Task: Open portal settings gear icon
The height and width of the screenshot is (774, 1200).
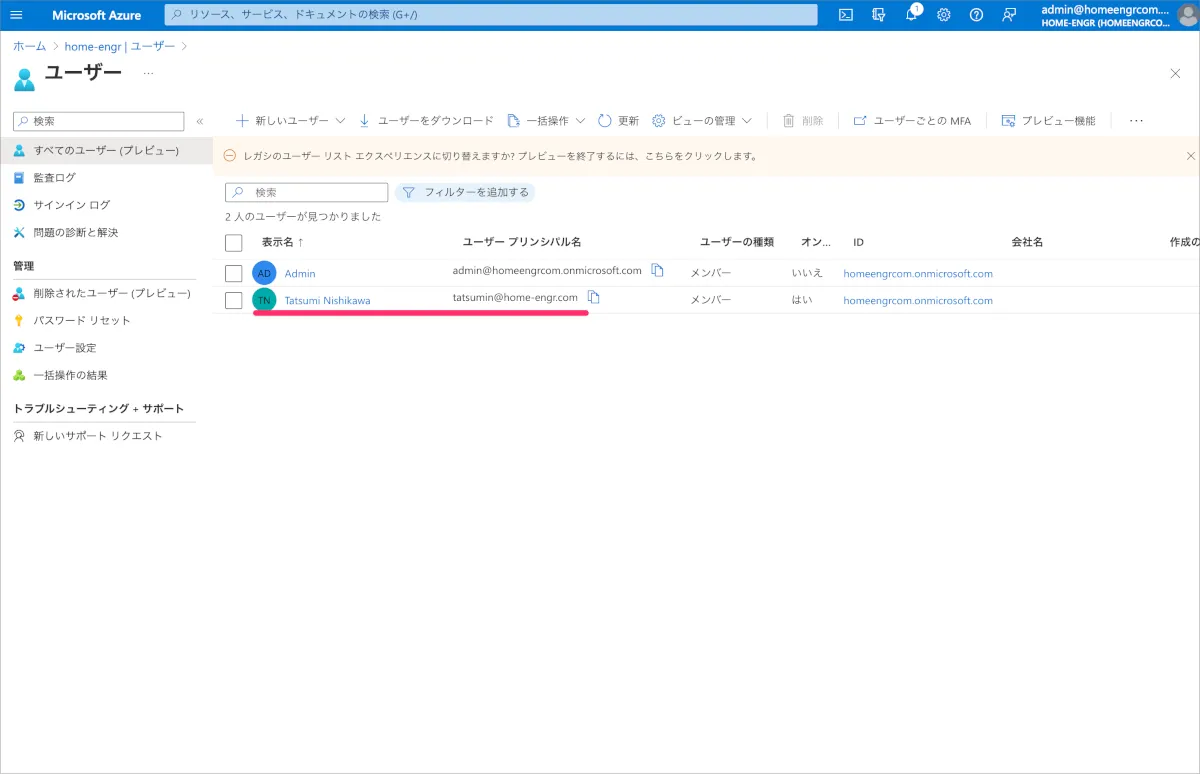Action: (944, 15)
